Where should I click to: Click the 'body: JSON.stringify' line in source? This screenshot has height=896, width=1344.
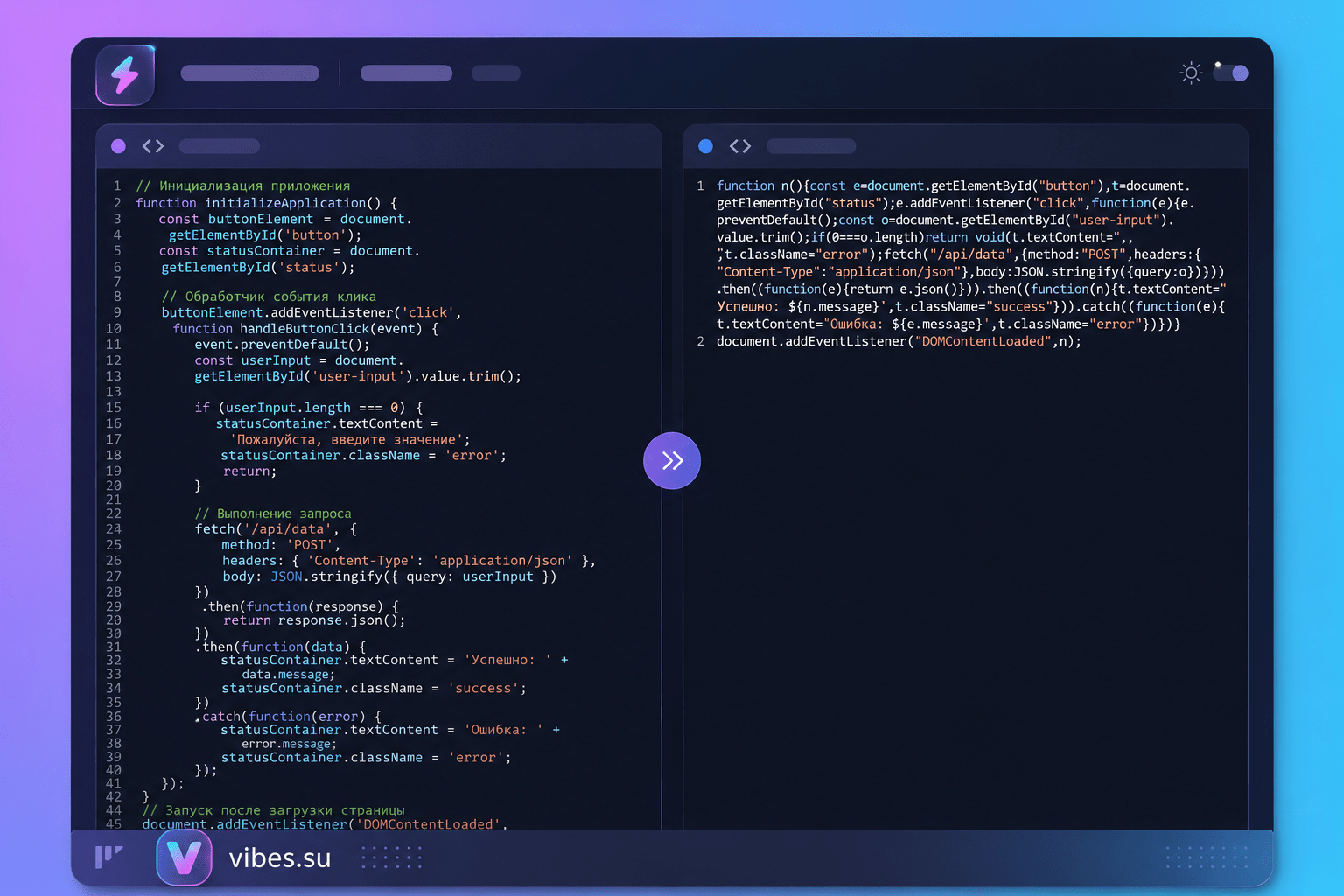[x=389, y=577]
